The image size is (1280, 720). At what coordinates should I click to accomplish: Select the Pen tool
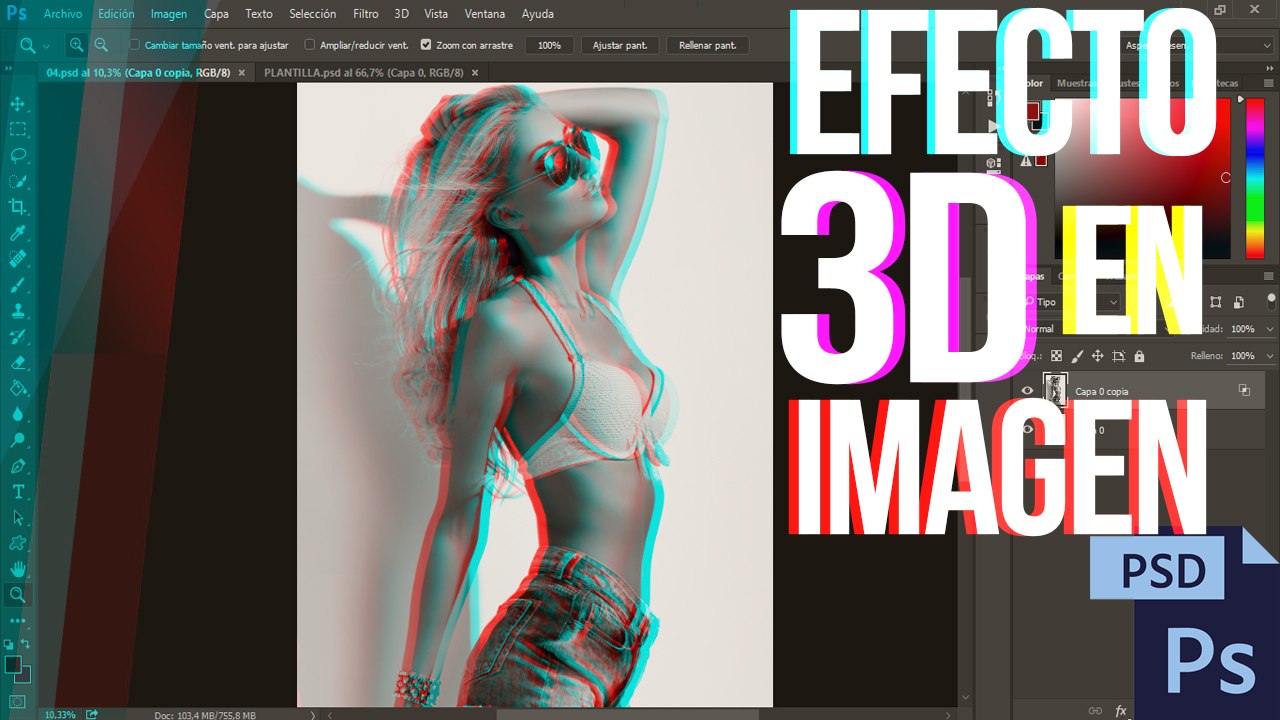[x=18, y=466]
